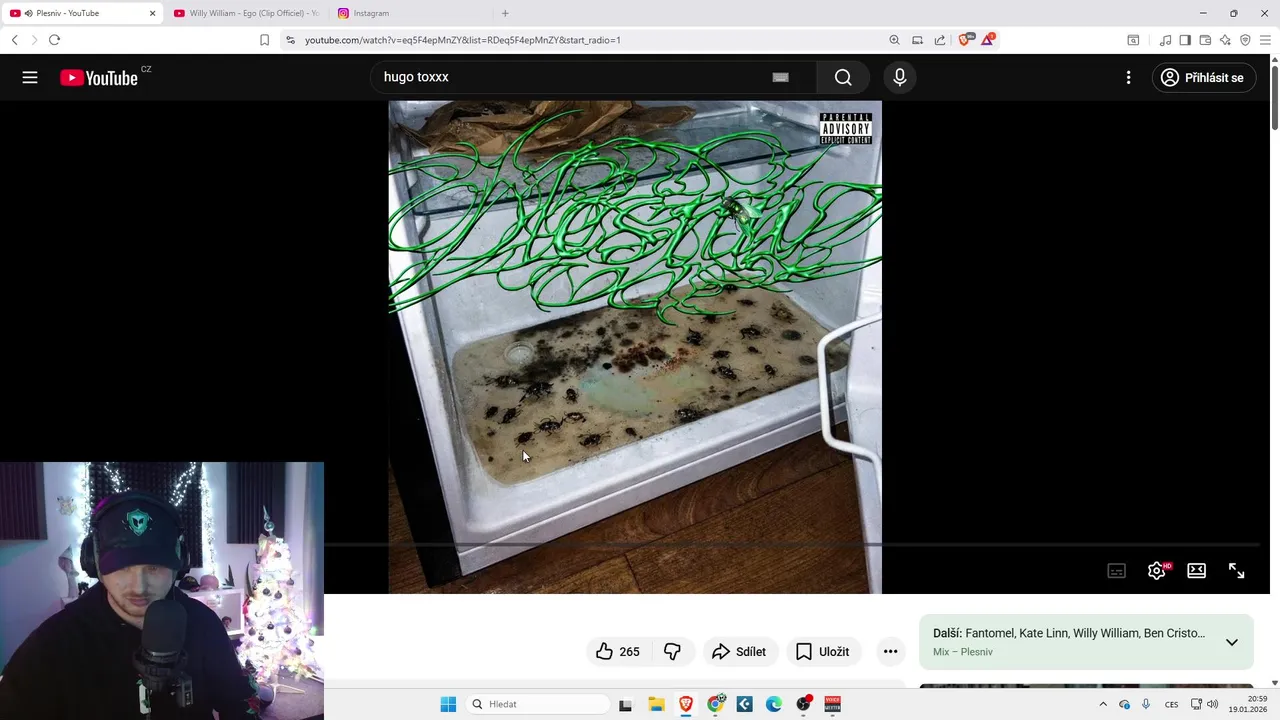Open tab search icon in toolbar
The height and width of the screenshot is (720, 1280).
point(1133,40)
